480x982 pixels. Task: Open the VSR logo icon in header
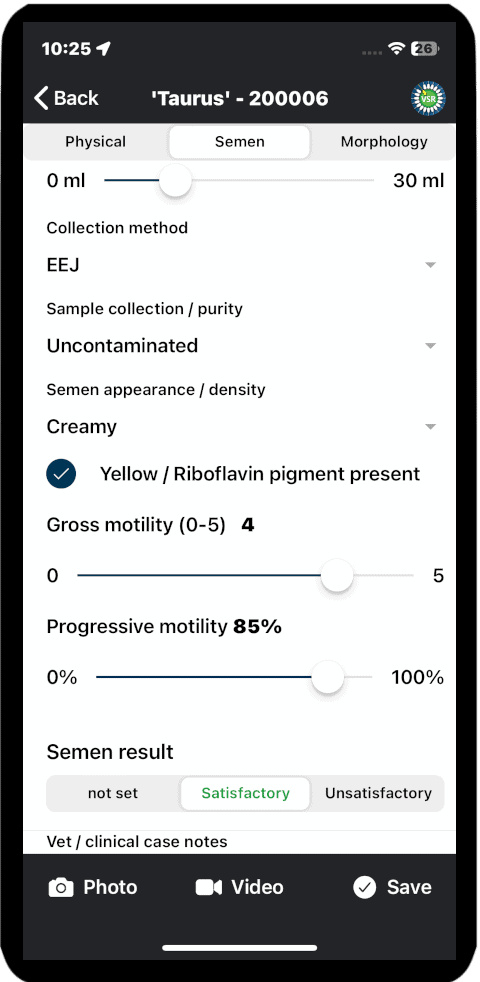[x=429, y=98]
